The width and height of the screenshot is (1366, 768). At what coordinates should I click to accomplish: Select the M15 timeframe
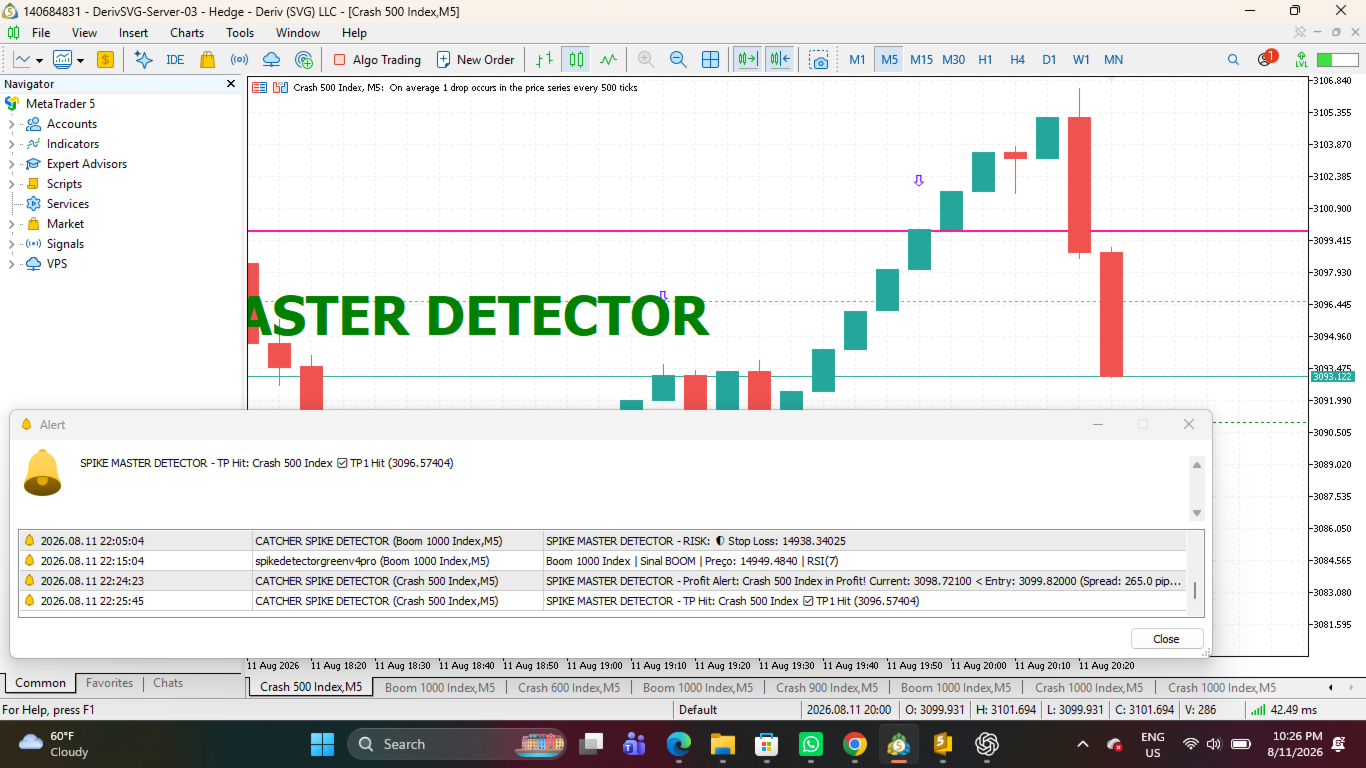tap(921, 60)
